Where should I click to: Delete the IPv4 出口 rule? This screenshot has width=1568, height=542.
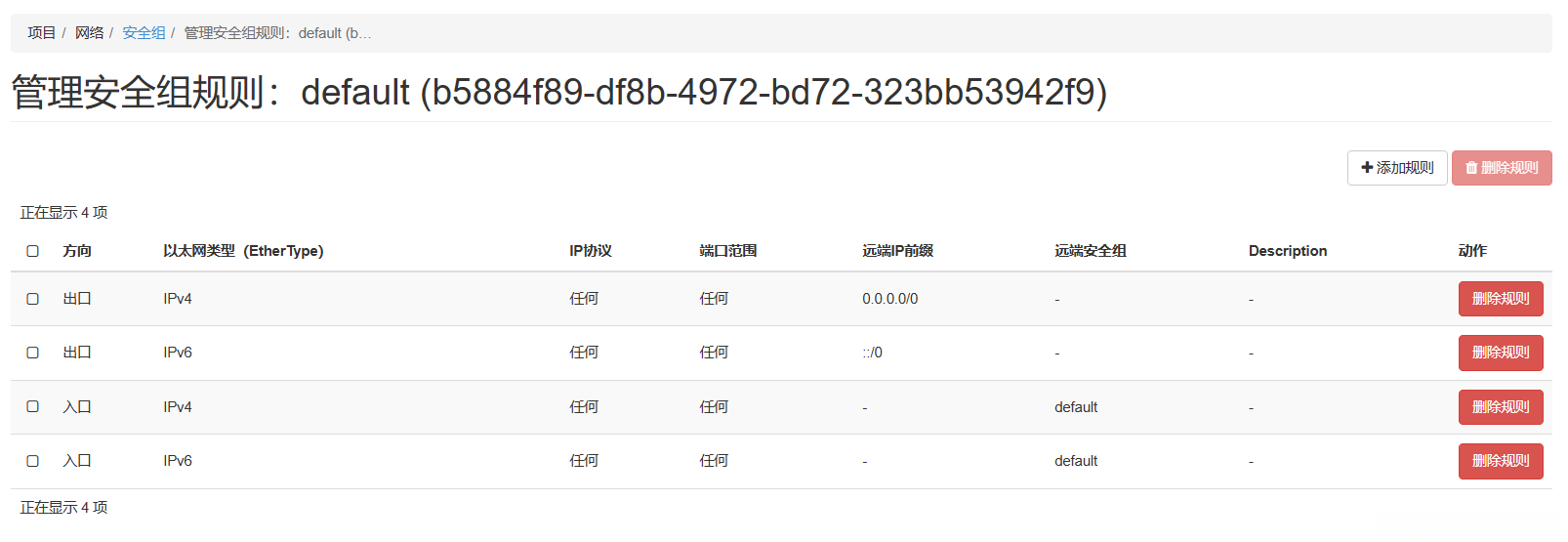pos(1500,299)
